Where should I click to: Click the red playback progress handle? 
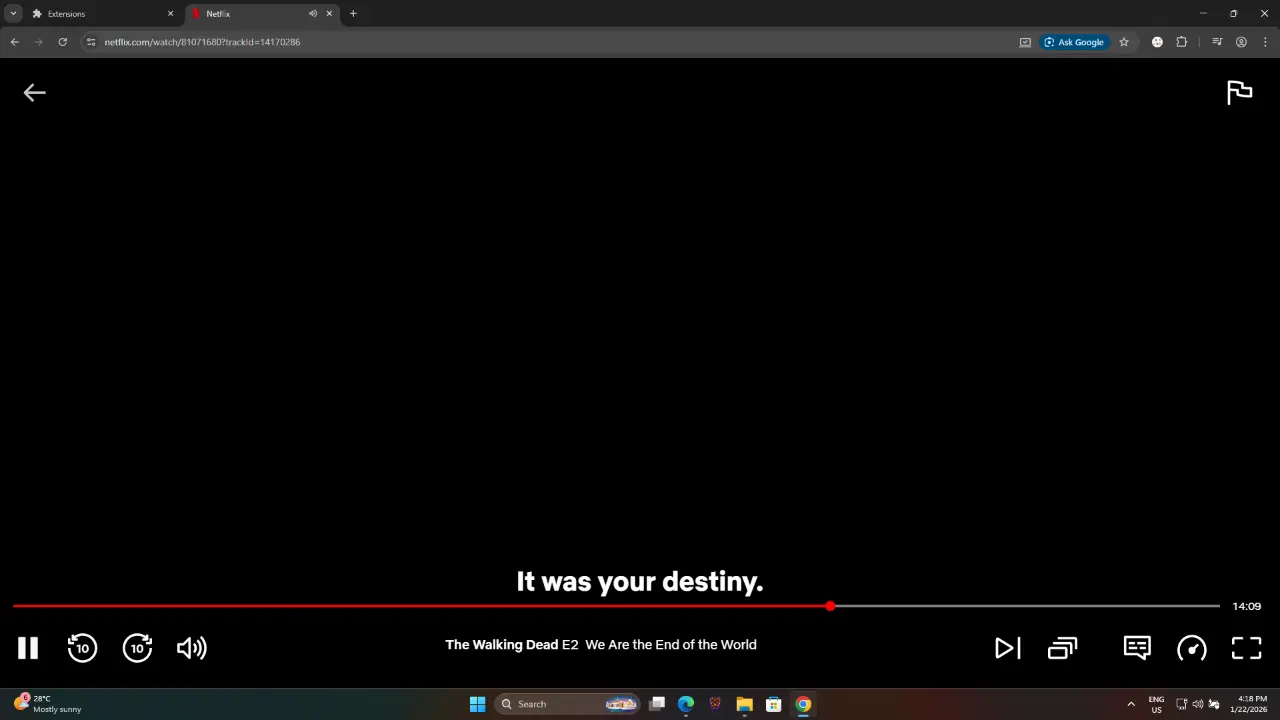tap(830, 606)
